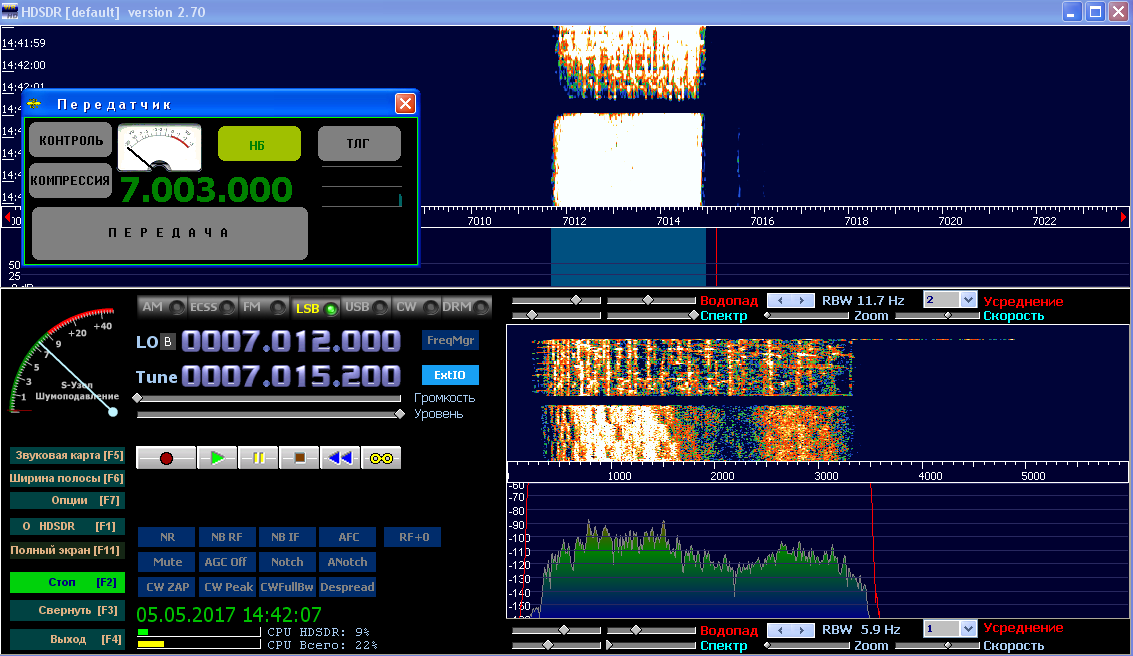Click the small B button next to LO
This screenshot has width=1133, height=656.
(168, 342)
